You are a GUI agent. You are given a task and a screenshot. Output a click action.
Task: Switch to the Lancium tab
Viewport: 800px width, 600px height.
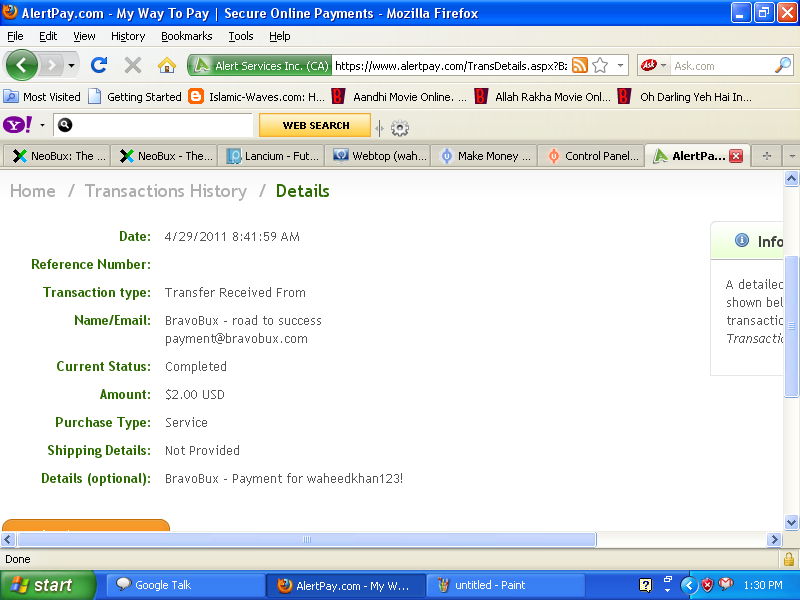(272, 156)
